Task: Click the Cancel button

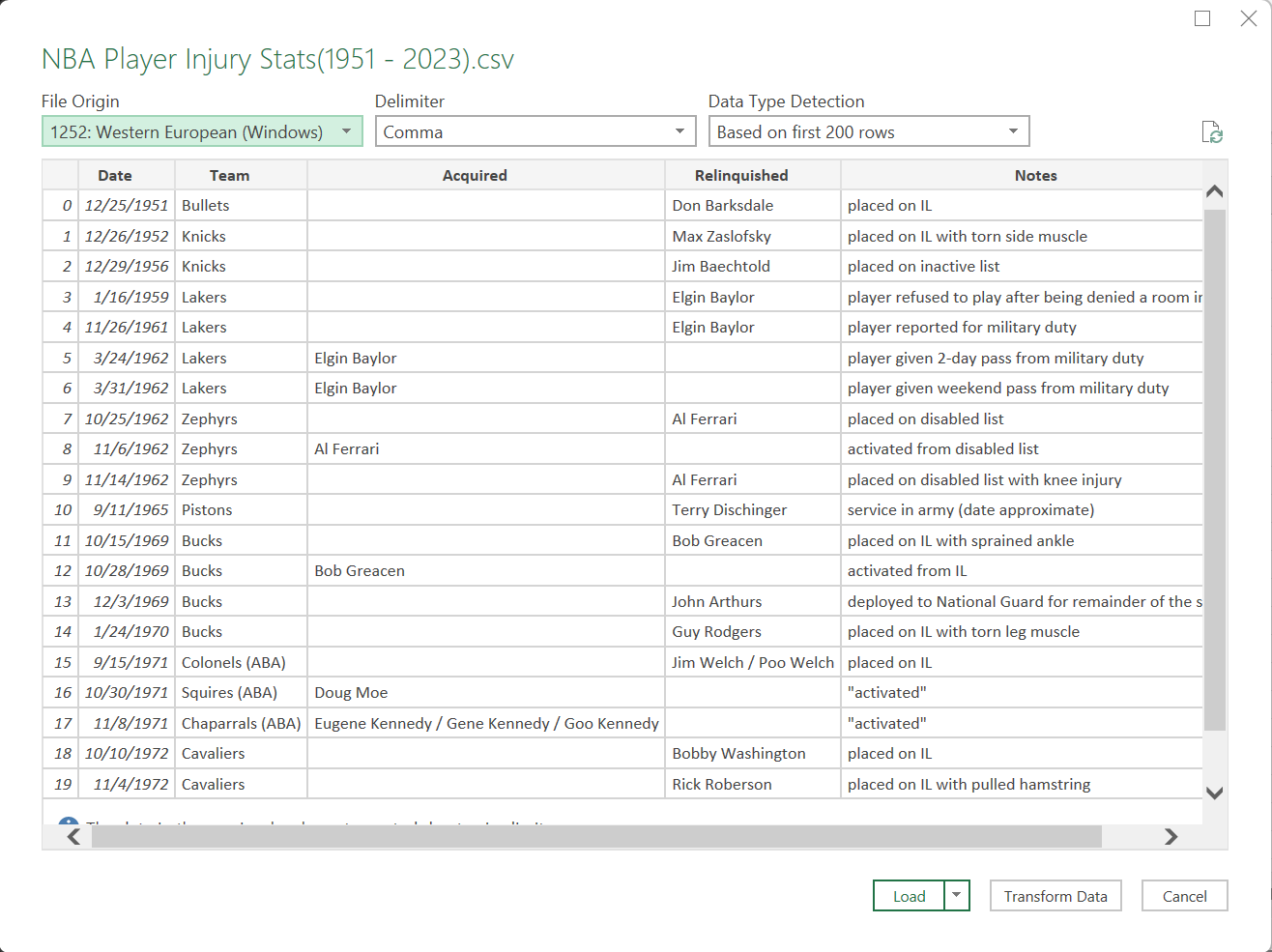Action: (1184, 896)
